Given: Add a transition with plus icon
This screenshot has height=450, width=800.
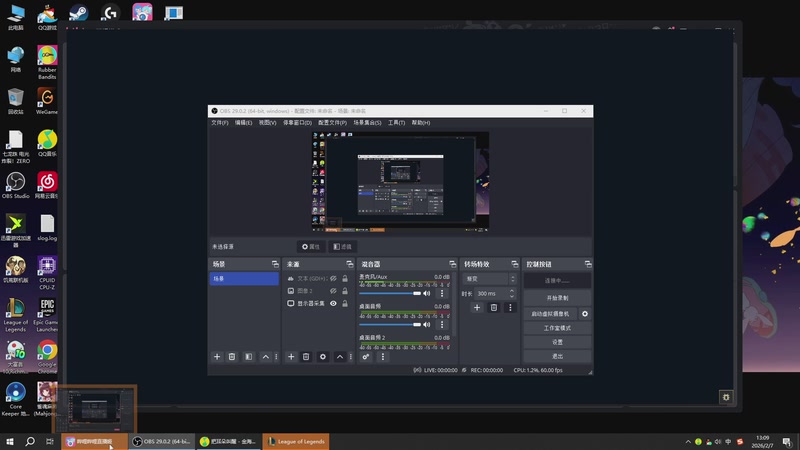Looking at the screenshot, I should point(477,308).
